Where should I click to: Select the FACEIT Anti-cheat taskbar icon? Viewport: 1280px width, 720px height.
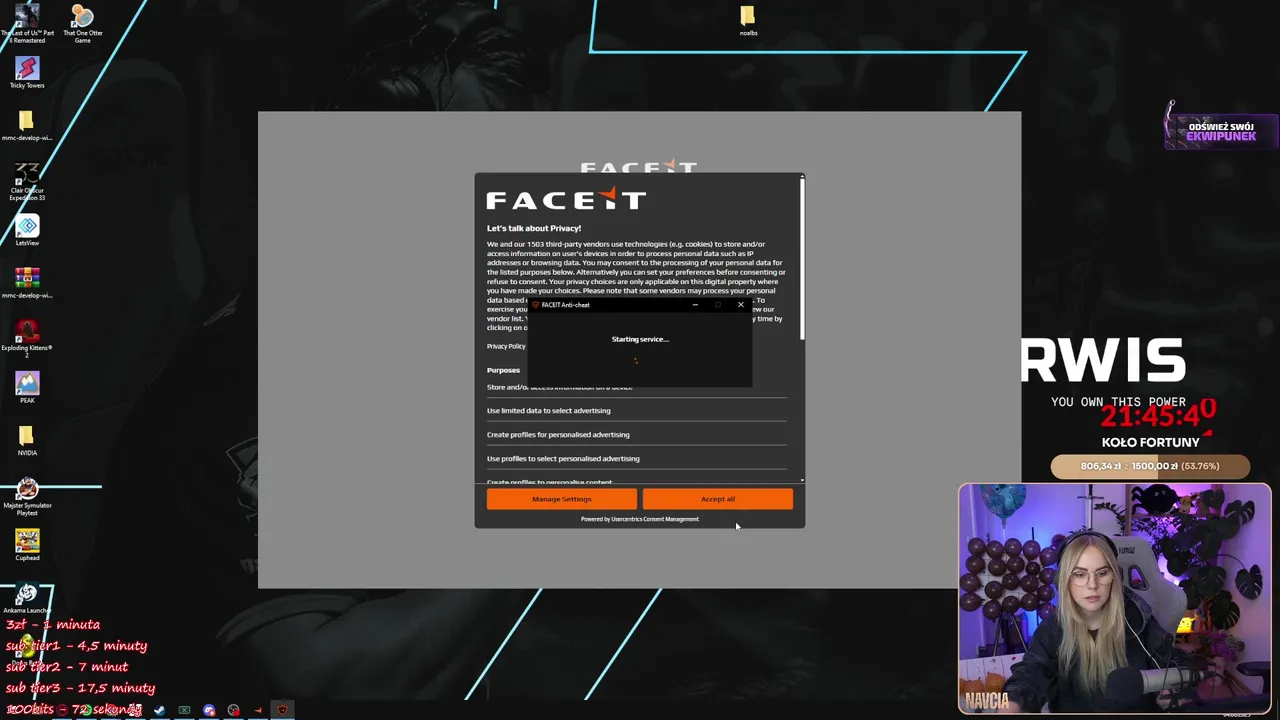click(282, 710)
